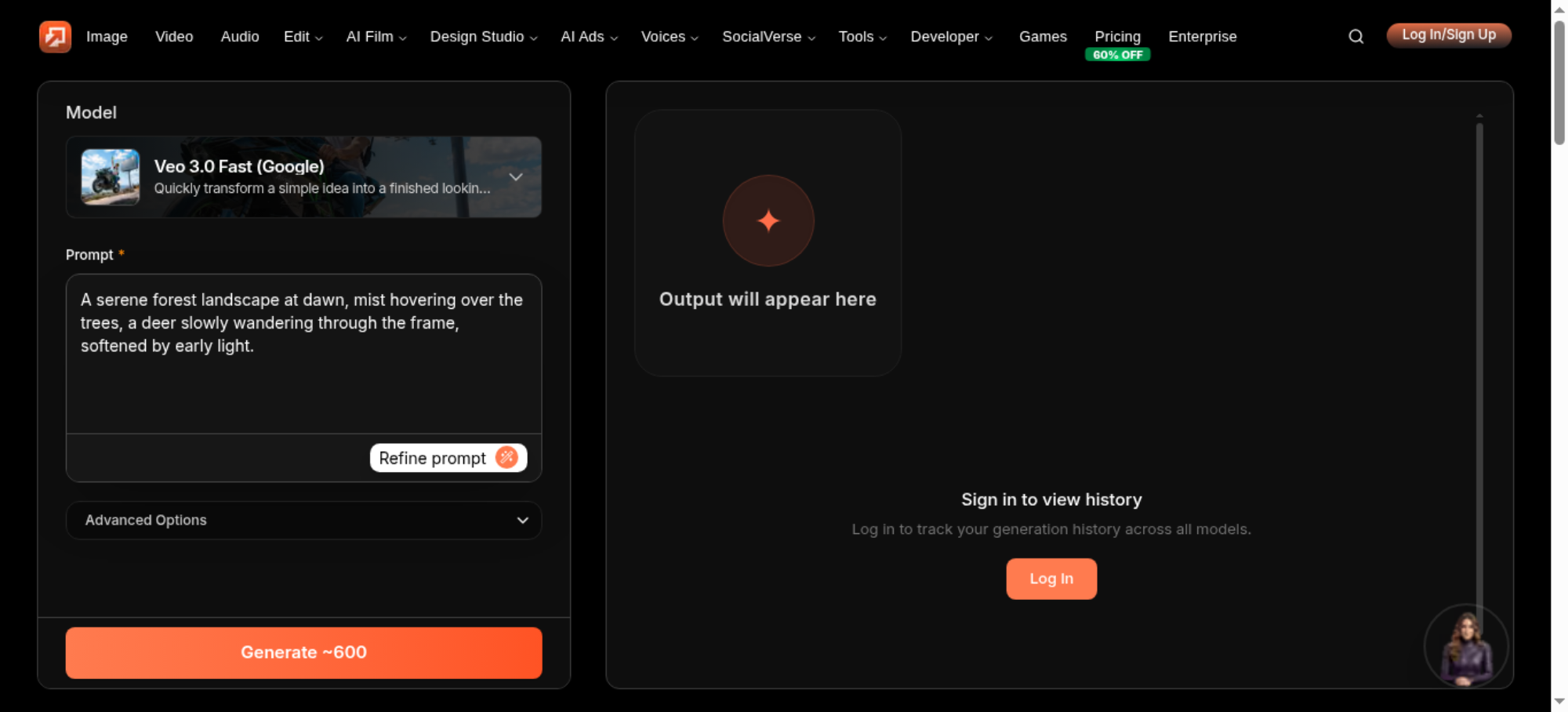Open the AI Film dropdown menu

376,37
